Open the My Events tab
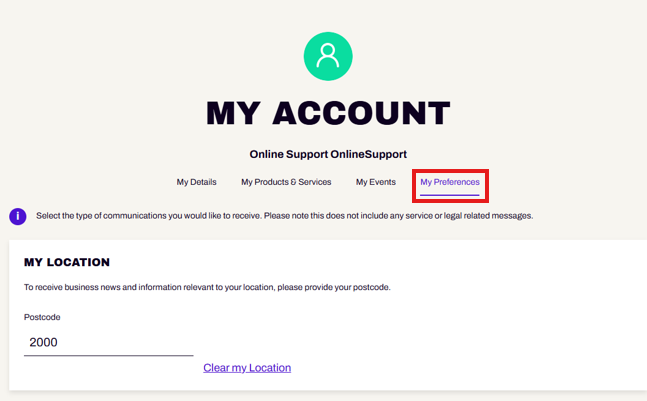 point(375,182)
